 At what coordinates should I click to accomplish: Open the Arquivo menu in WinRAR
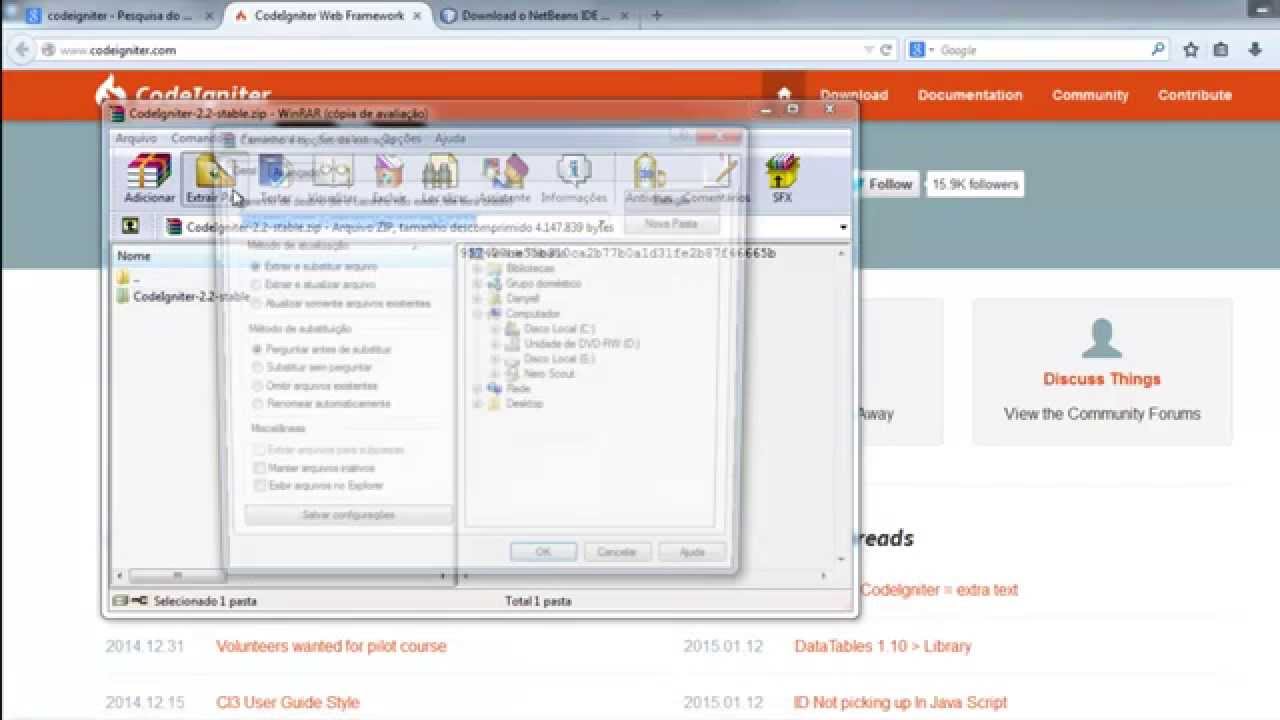tap(136, 138)
